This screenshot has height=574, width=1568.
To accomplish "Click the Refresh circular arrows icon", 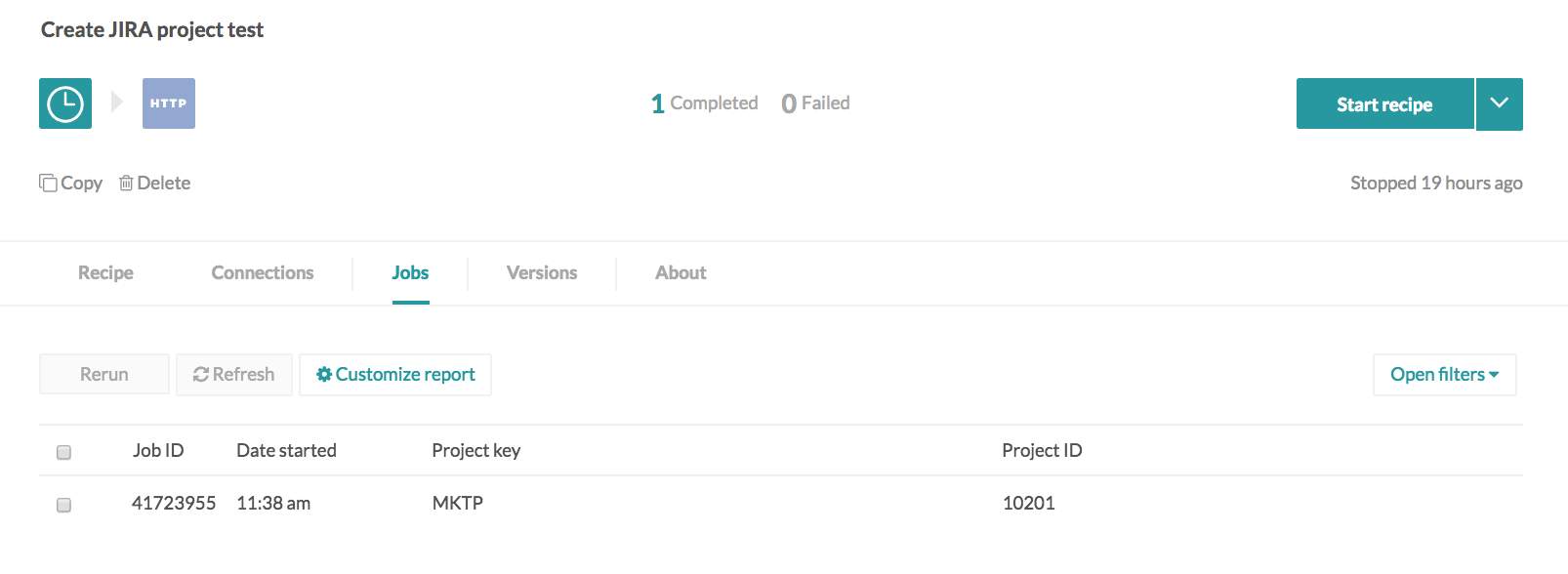I will pyautogui.click(x=201, y=374).
